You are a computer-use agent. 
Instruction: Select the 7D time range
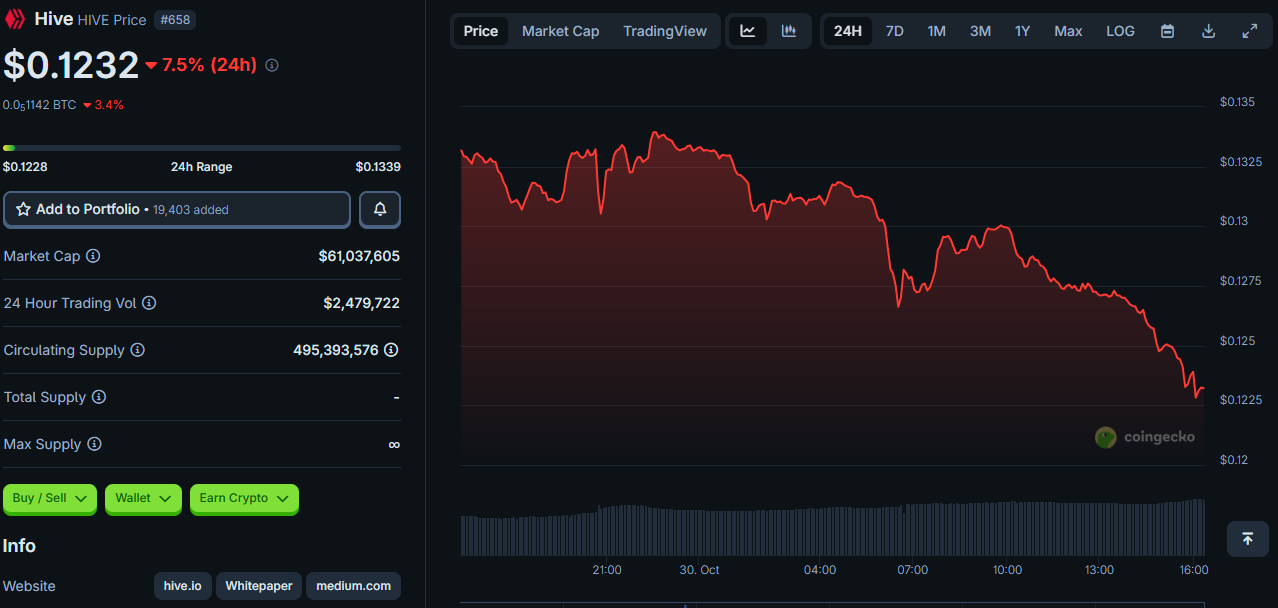[x=894, y=31]
